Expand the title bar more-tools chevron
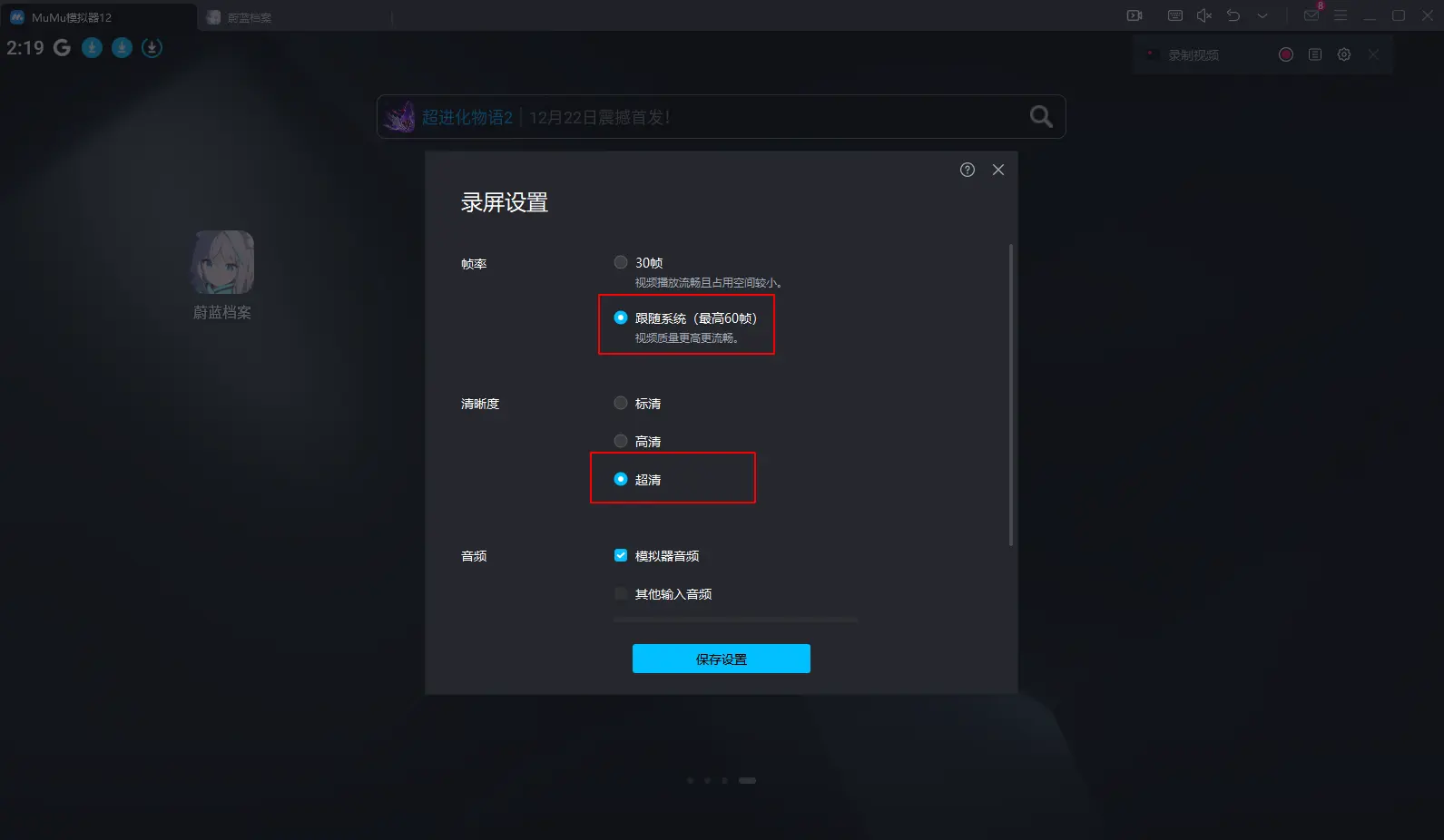 1262,15
